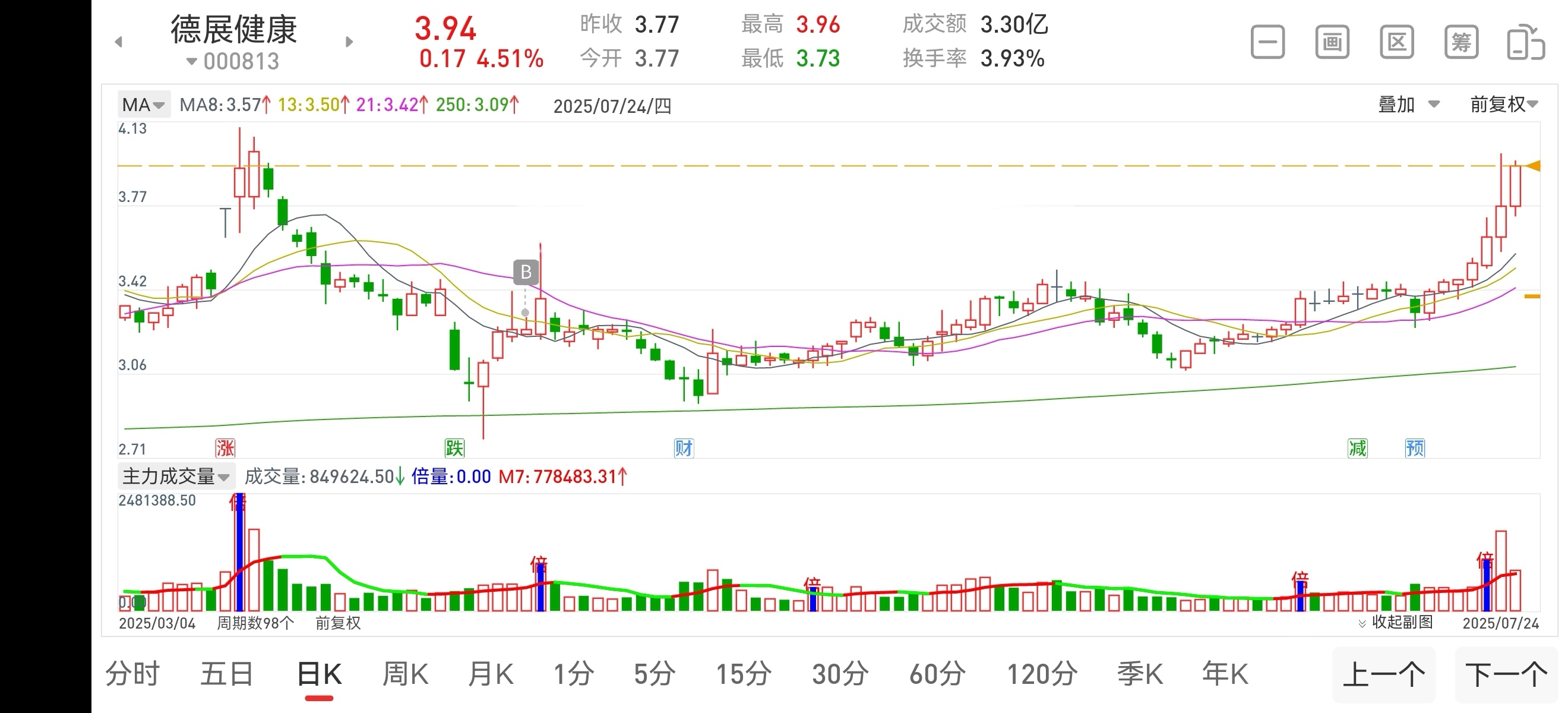Click current price 3.94
The height and width of the screenshot is (713, 1568).
tap(445, 28)
